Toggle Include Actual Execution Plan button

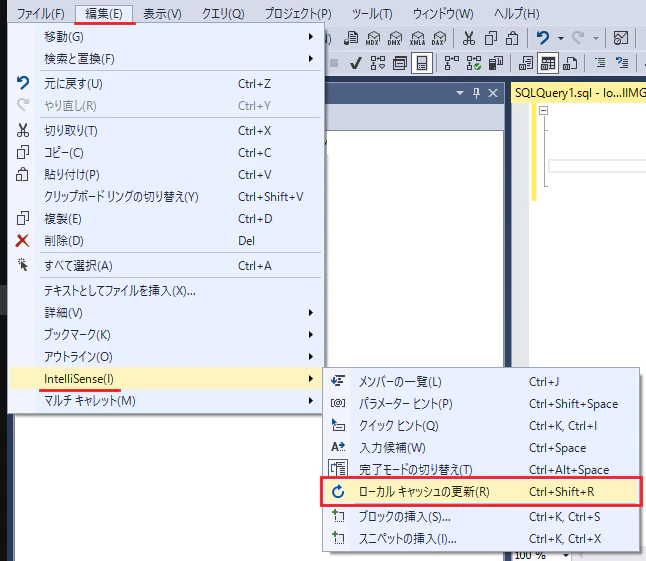point(452,63)
